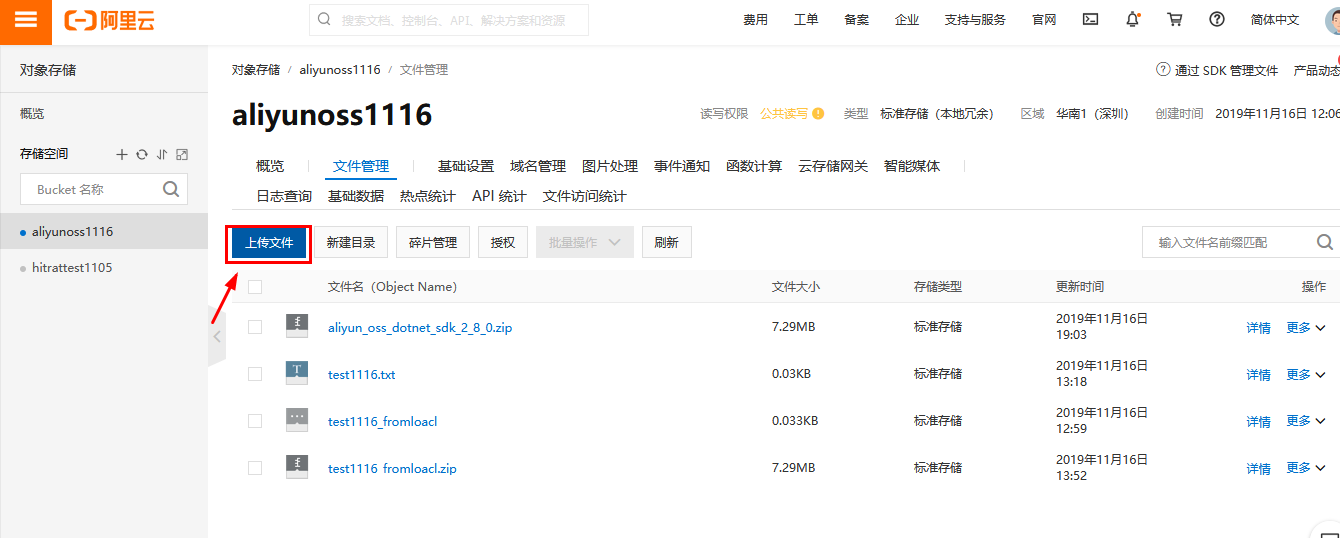Image resolution: width=1340 pixels, height=538 pixels.
Task: Select the 文件管理 tab
Action: click(361, 166)
